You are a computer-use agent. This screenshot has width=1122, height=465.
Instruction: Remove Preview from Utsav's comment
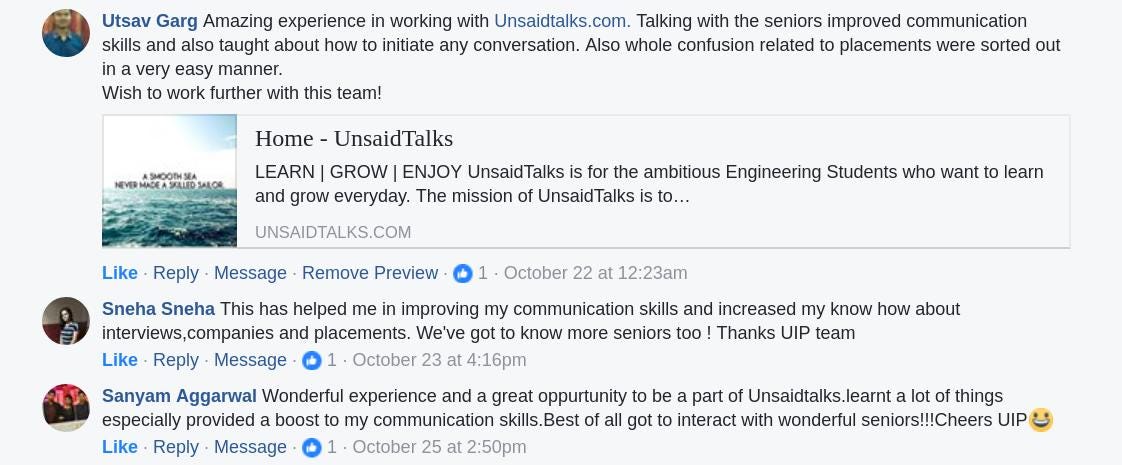370,273
